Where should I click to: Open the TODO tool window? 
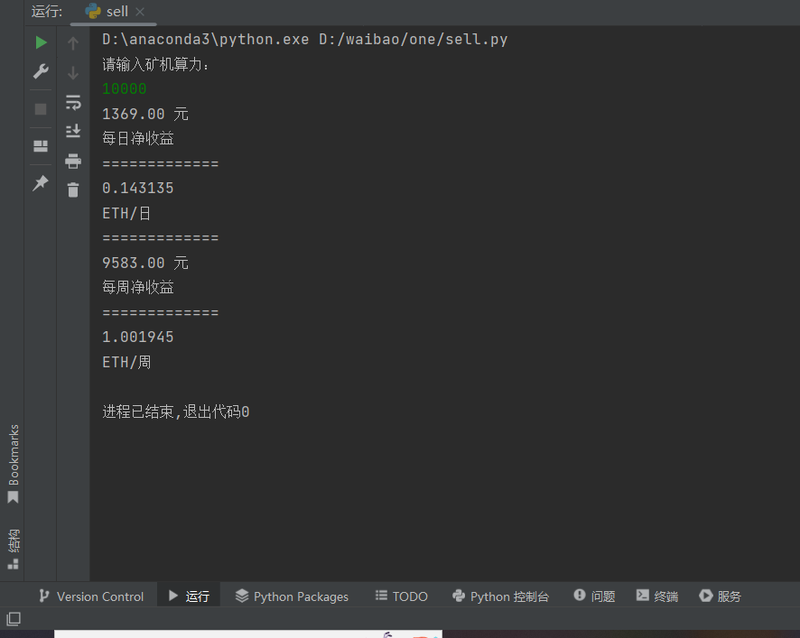coord(402,596)
